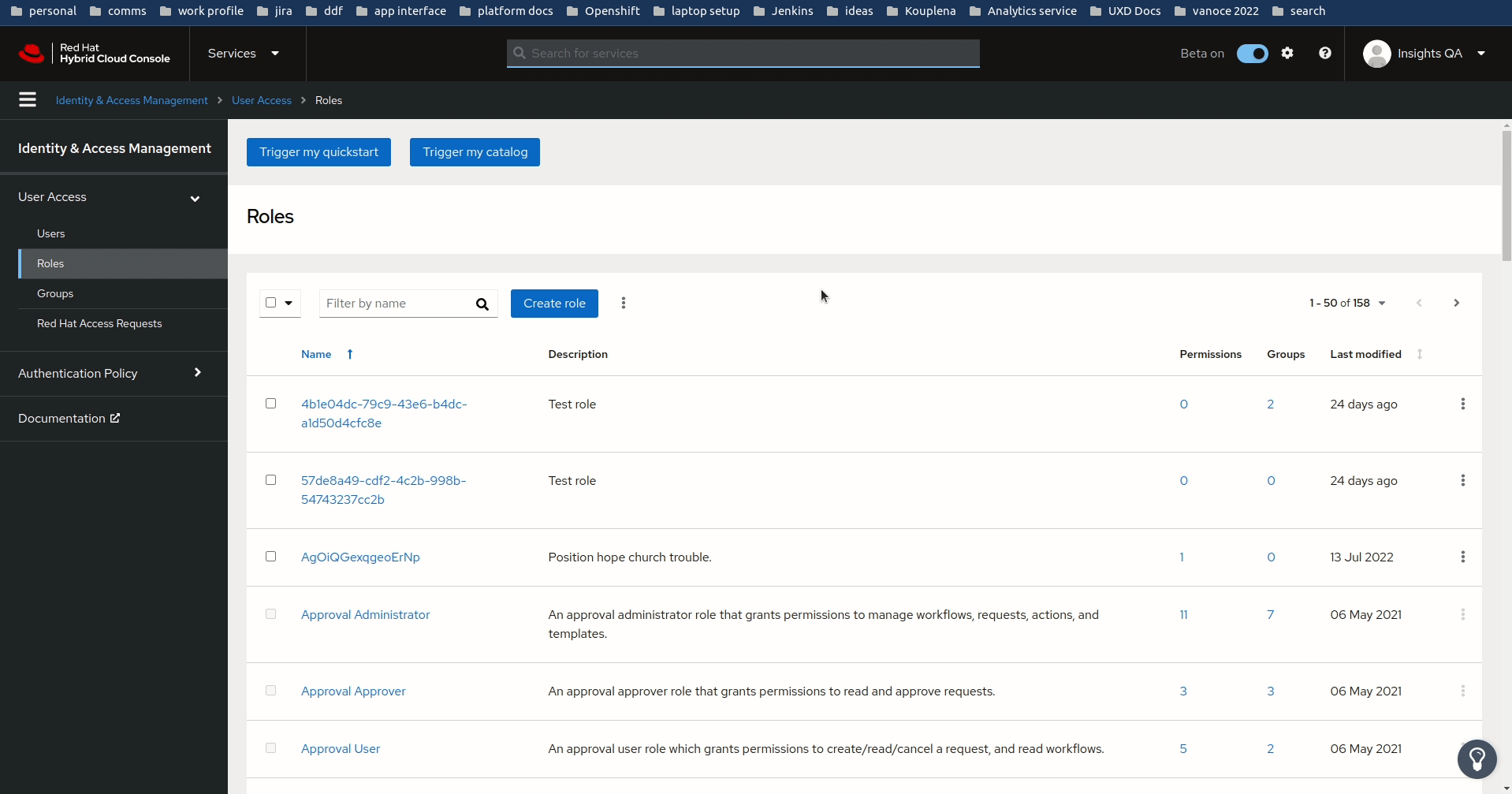Collapse the User Access sidebar section
This screenshot has height=794, width=1512.
114,197
